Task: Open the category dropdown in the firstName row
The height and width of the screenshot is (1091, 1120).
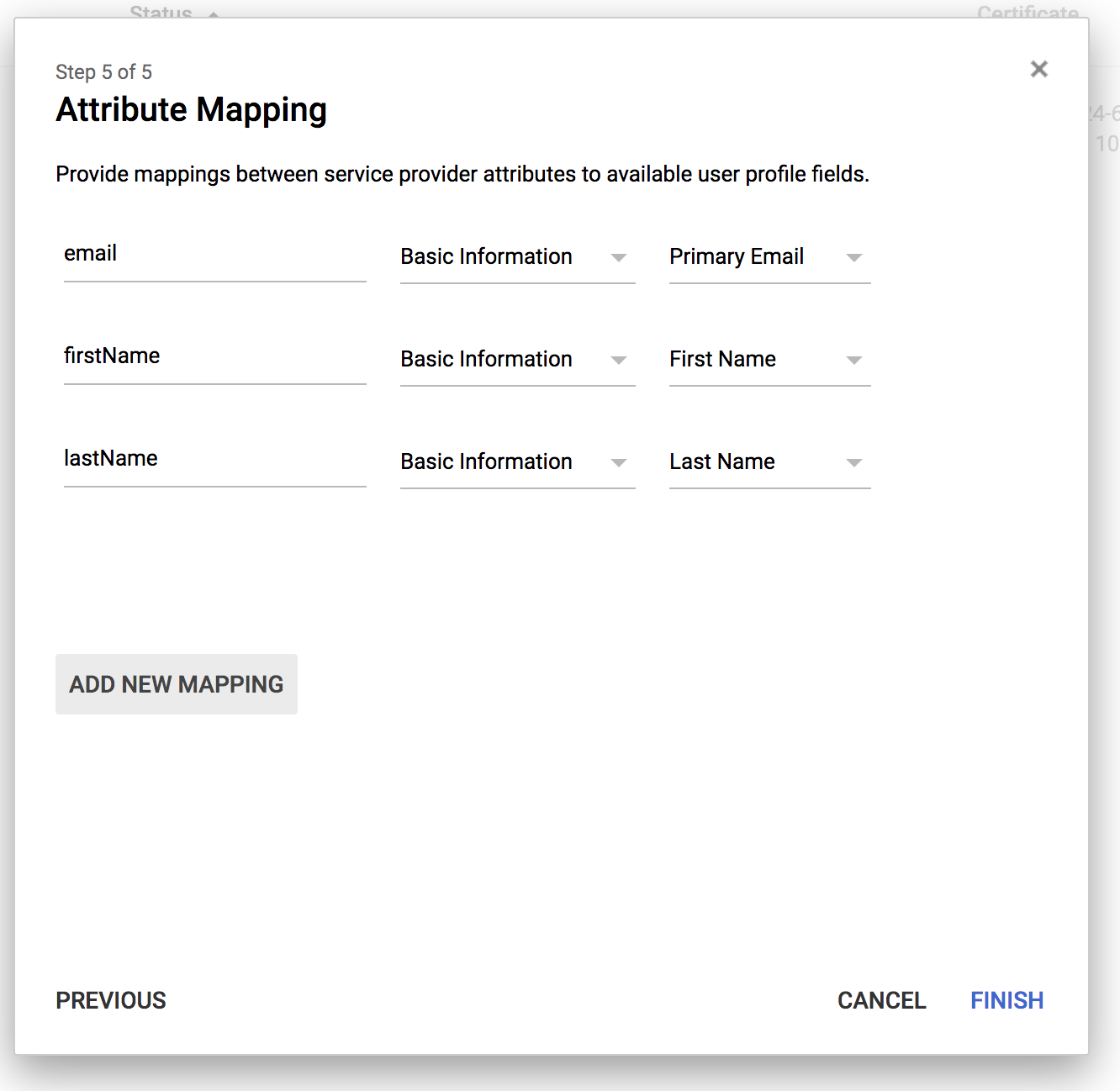Action: pyautogui.click(x=516, y=360)
